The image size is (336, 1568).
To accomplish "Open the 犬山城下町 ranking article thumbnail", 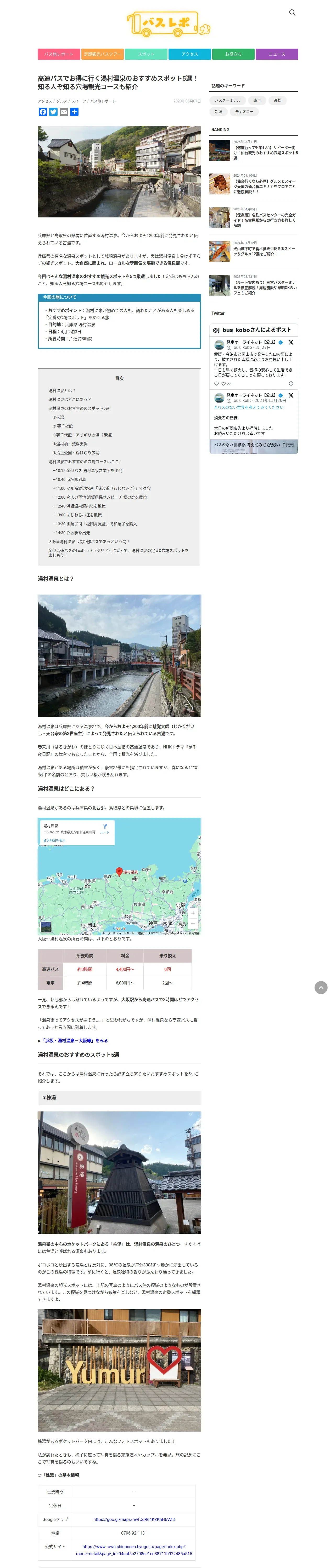I will [220, 251].
